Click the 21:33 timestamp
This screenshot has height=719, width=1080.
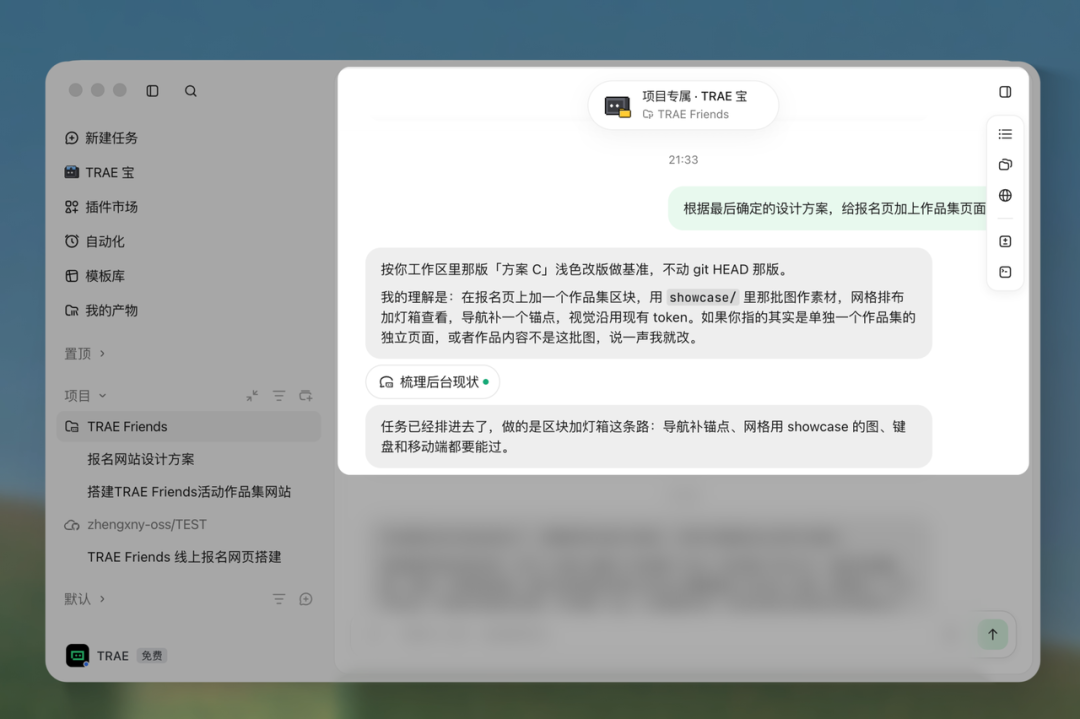(x=683, y=160)
